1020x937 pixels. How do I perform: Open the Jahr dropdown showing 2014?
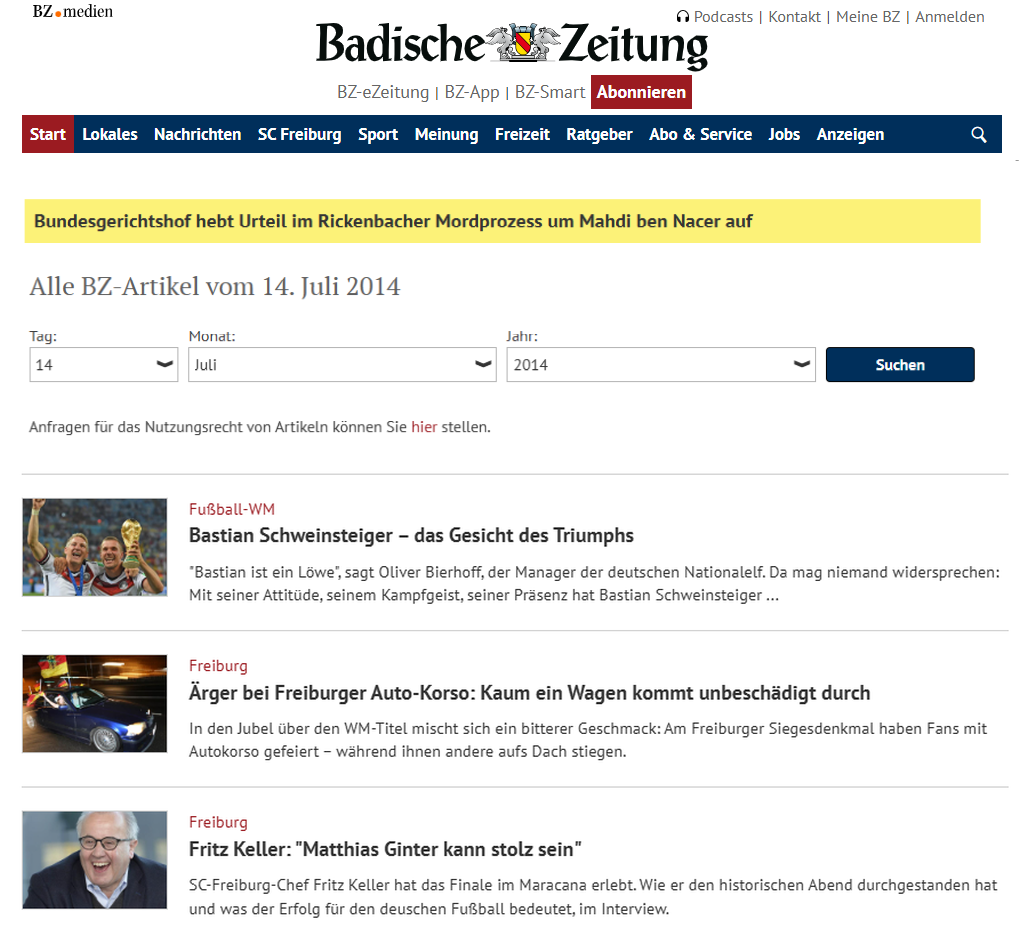(x=660, y=364)
